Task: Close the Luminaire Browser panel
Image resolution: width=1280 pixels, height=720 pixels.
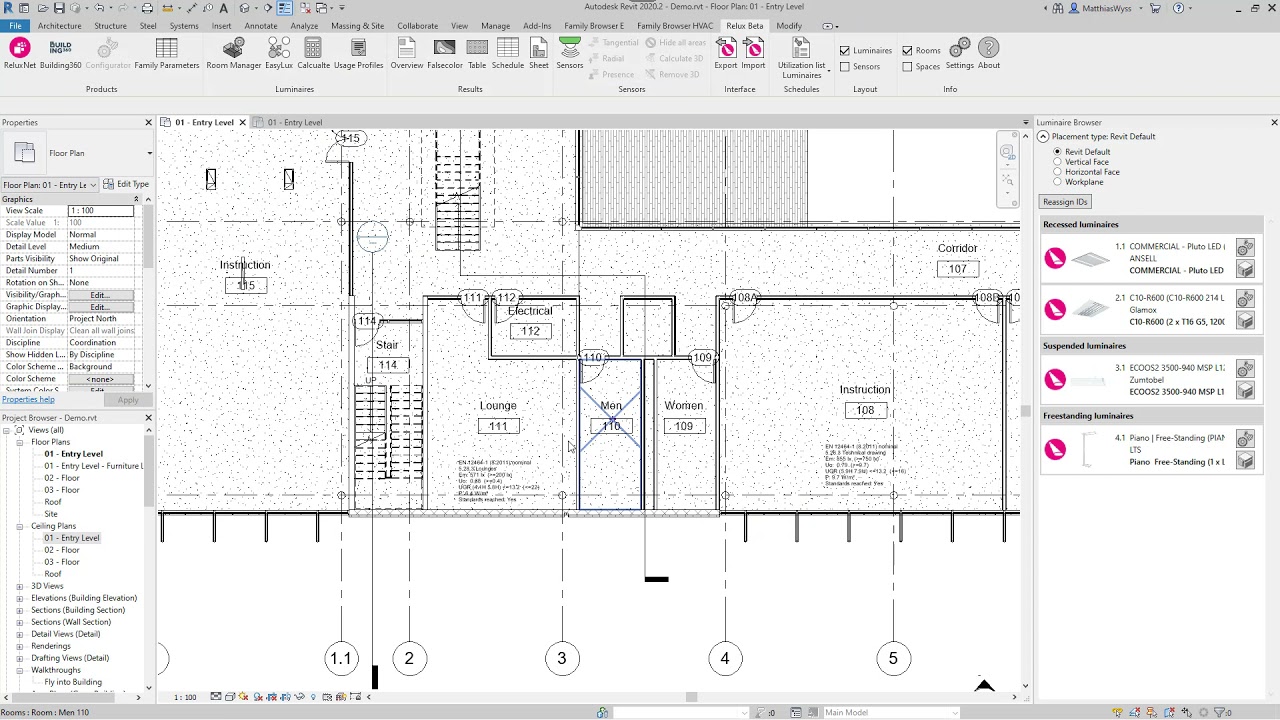Action: (1274, 122)
